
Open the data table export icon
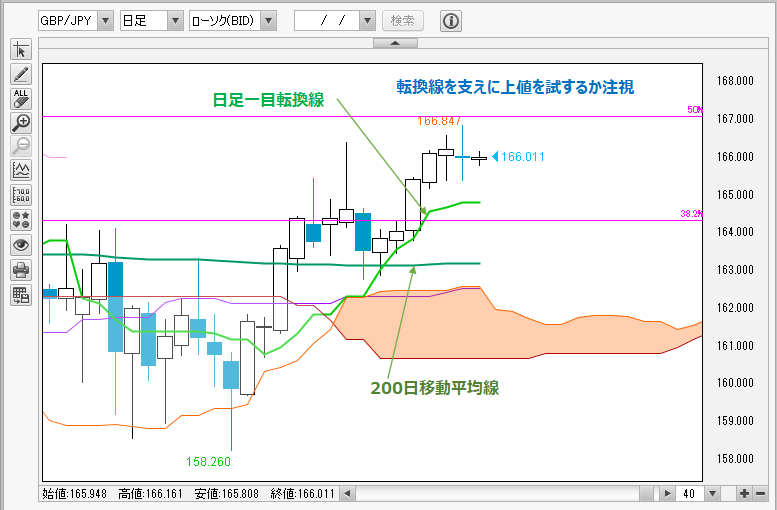[x=21, y=295]
